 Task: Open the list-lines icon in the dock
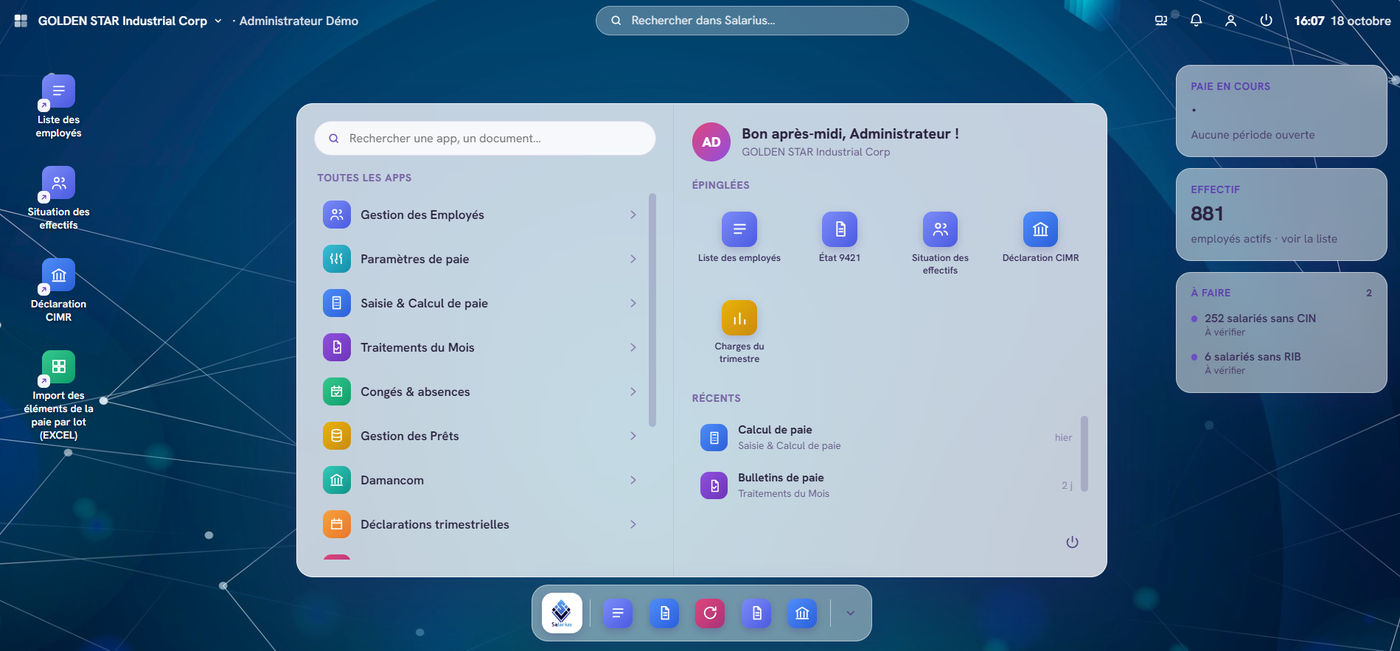click(x=618, y=613)
